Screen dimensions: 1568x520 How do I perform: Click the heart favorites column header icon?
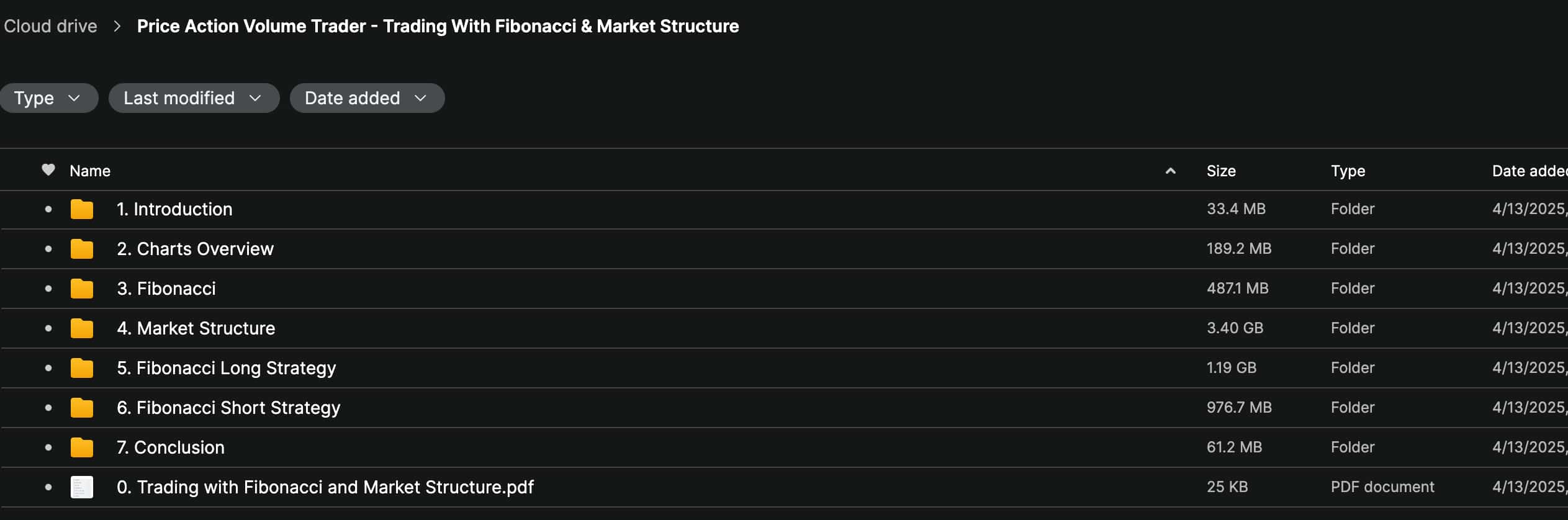(x=48, y=170)
